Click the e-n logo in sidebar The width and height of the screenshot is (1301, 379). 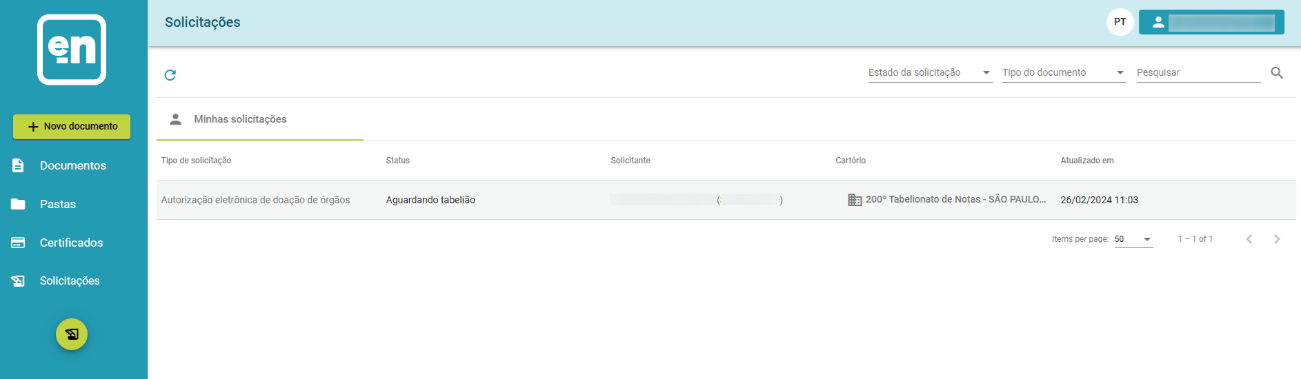pos(72,50)
